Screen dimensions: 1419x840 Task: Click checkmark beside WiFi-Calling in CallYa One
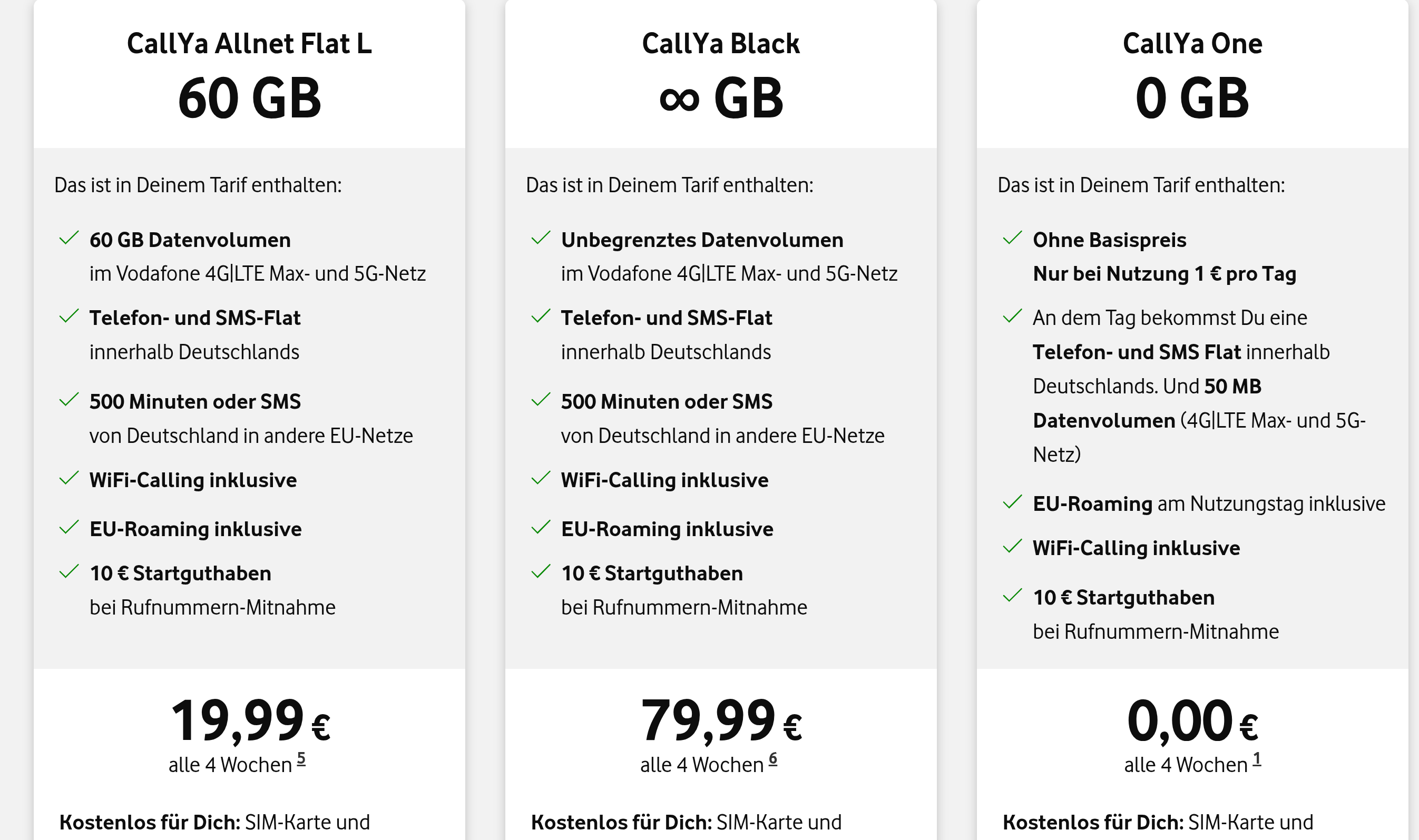[1012, 546]
